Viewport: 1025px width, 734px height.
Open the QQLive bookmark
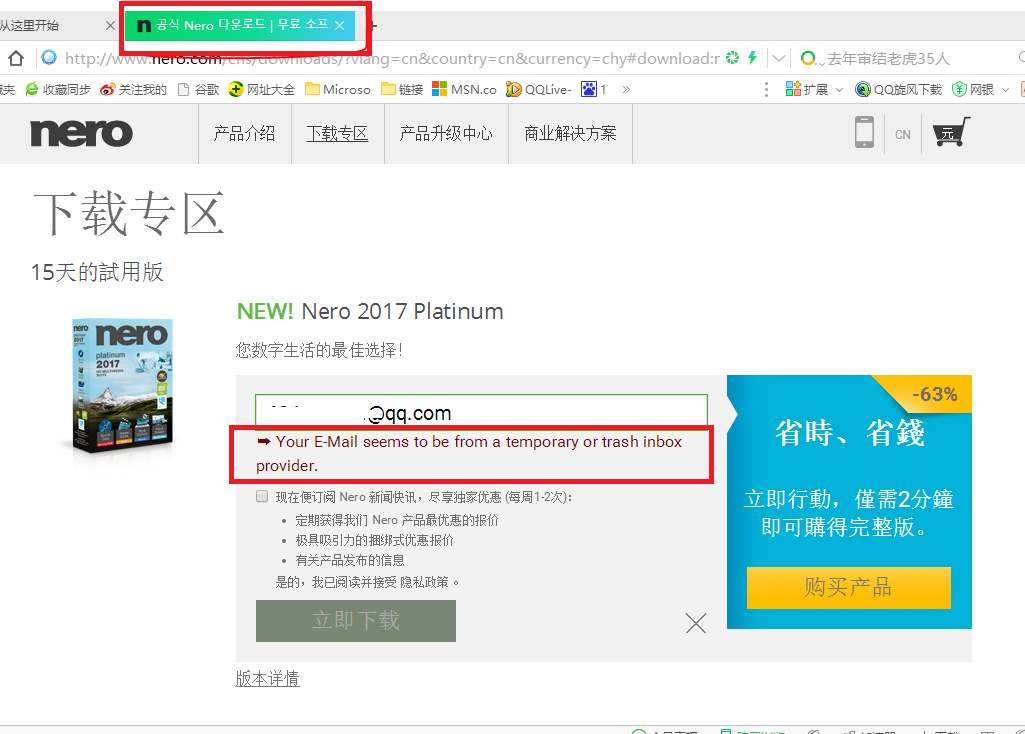(x=539, y=90)
